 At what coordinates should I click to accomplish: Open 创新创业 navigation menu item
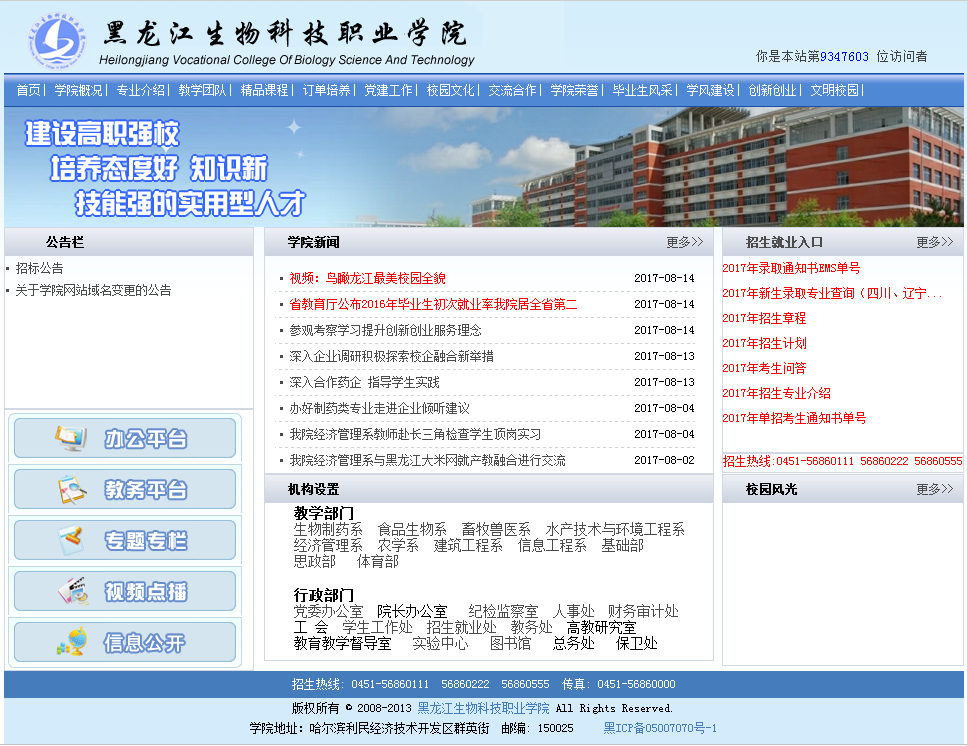pos(772,90)
